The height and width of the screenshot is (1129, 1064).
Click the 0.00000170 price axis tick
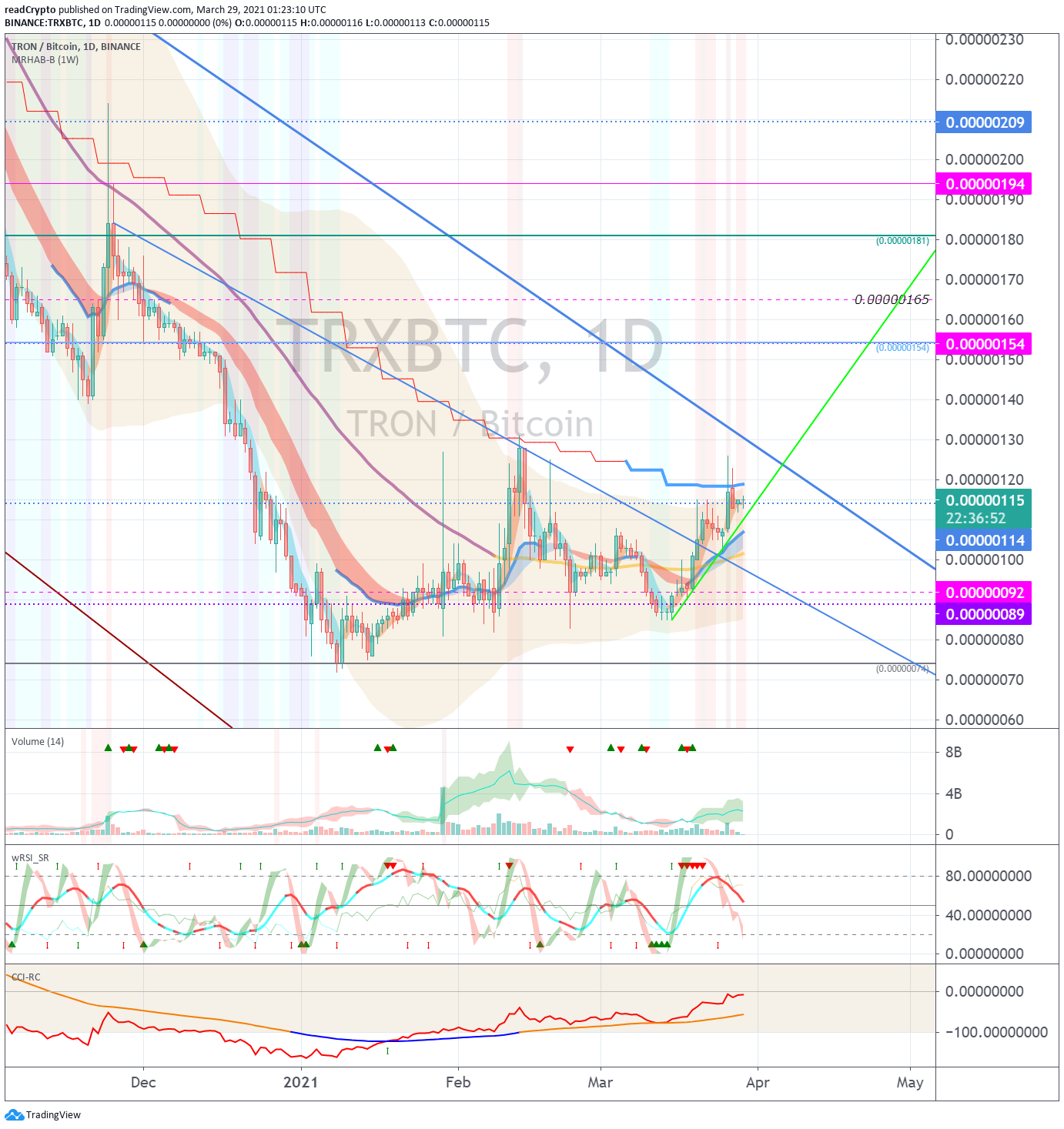(985, 279)
